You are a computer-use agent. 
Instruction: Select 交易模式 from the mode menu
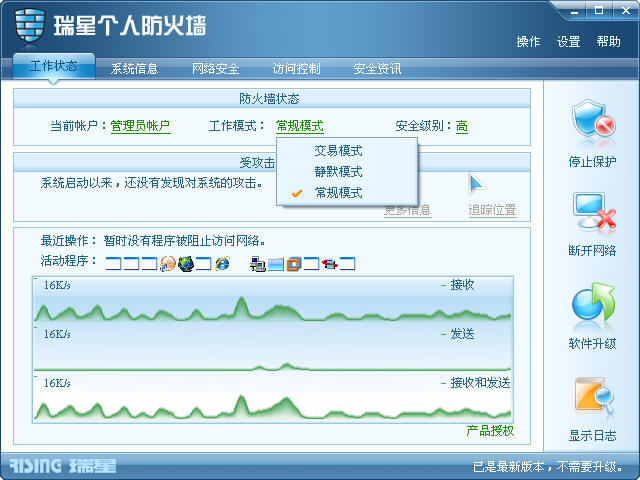coord(347,151)
